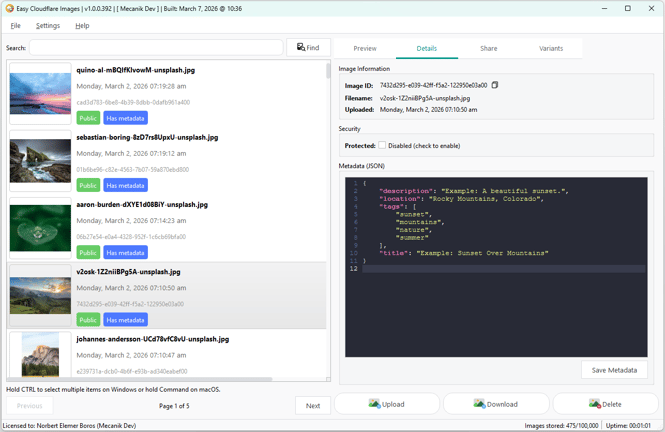
Task: Click filename johannes-andersson-UCd78vfC8vU-unsplash.jpg
Action: (x=153, y=339)
